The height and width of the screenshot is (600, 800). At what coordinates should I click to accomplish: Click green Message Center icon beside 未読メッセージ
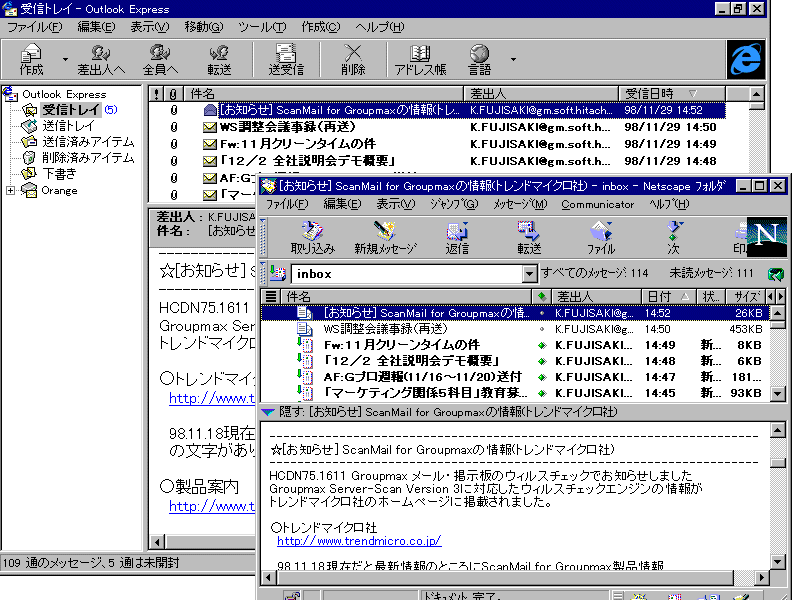[776, 274]
